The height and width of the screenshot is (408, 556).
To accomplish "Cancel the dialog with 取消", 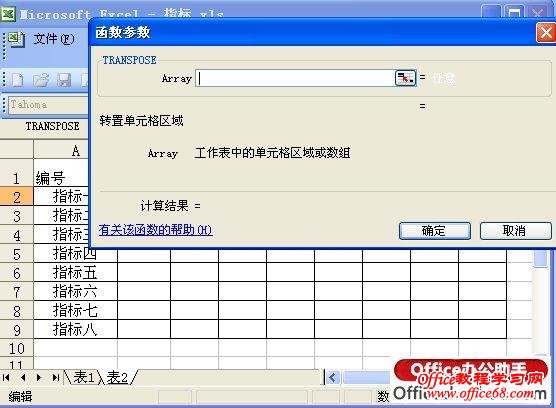I will click(x=516, y=231).
